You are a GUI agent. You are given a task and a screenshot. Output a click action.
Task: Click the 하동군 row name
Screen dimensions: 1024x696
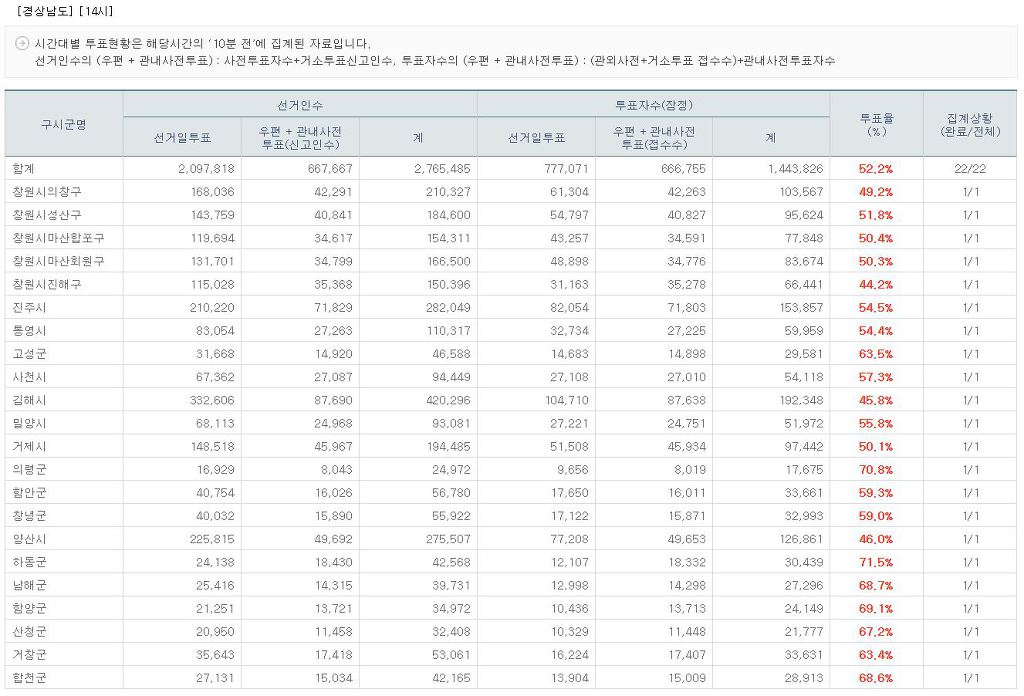[29, 562]
